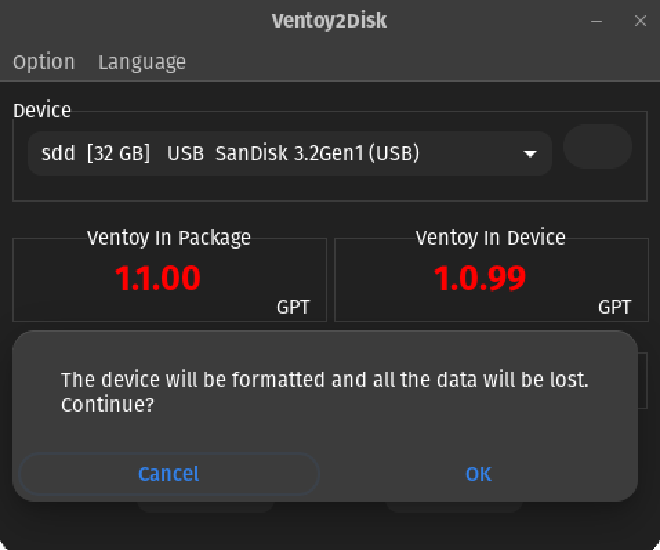The image size is (660, 550).
Task: Click the 1.0.99 device version number
Action: pos(480,278)
